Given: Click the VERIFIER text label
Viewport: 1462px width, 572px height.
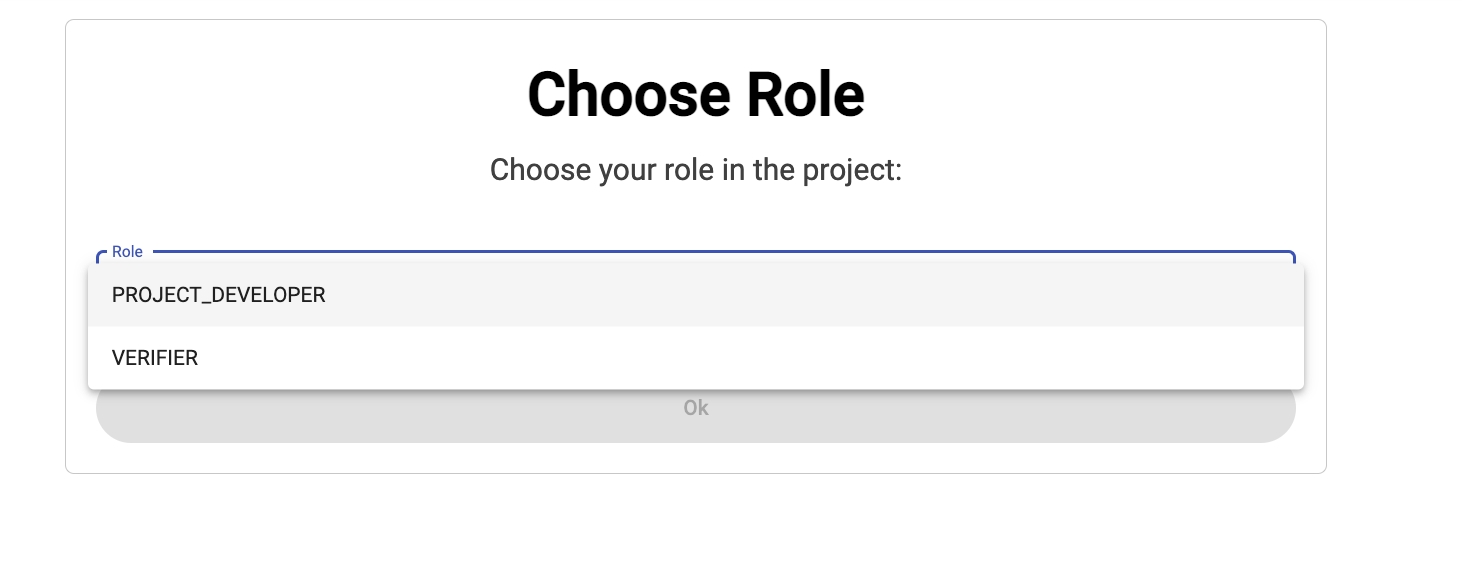Looking at the screenshot, I should pos(155,358).
